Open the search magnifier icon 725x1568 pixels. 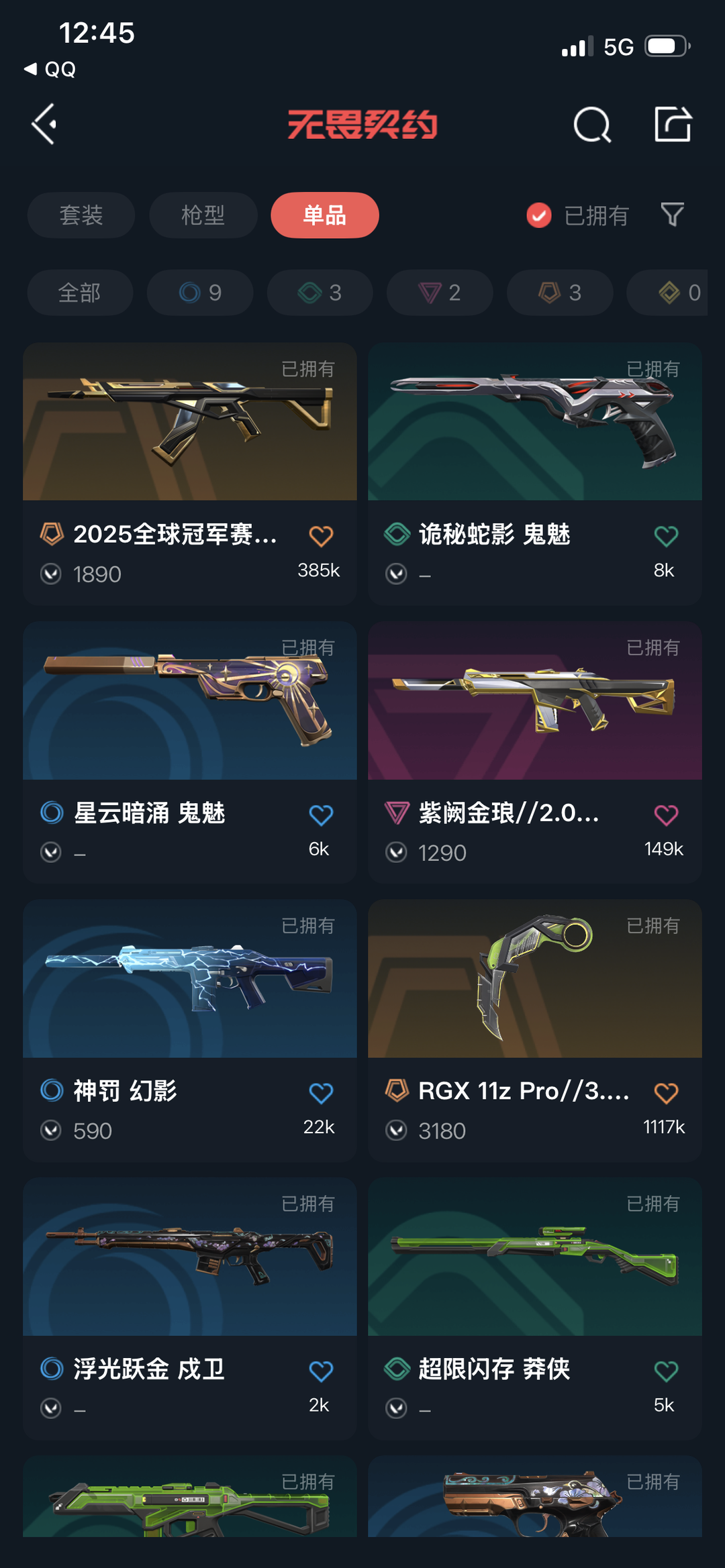pyautogui.click(x=592, y=125)
